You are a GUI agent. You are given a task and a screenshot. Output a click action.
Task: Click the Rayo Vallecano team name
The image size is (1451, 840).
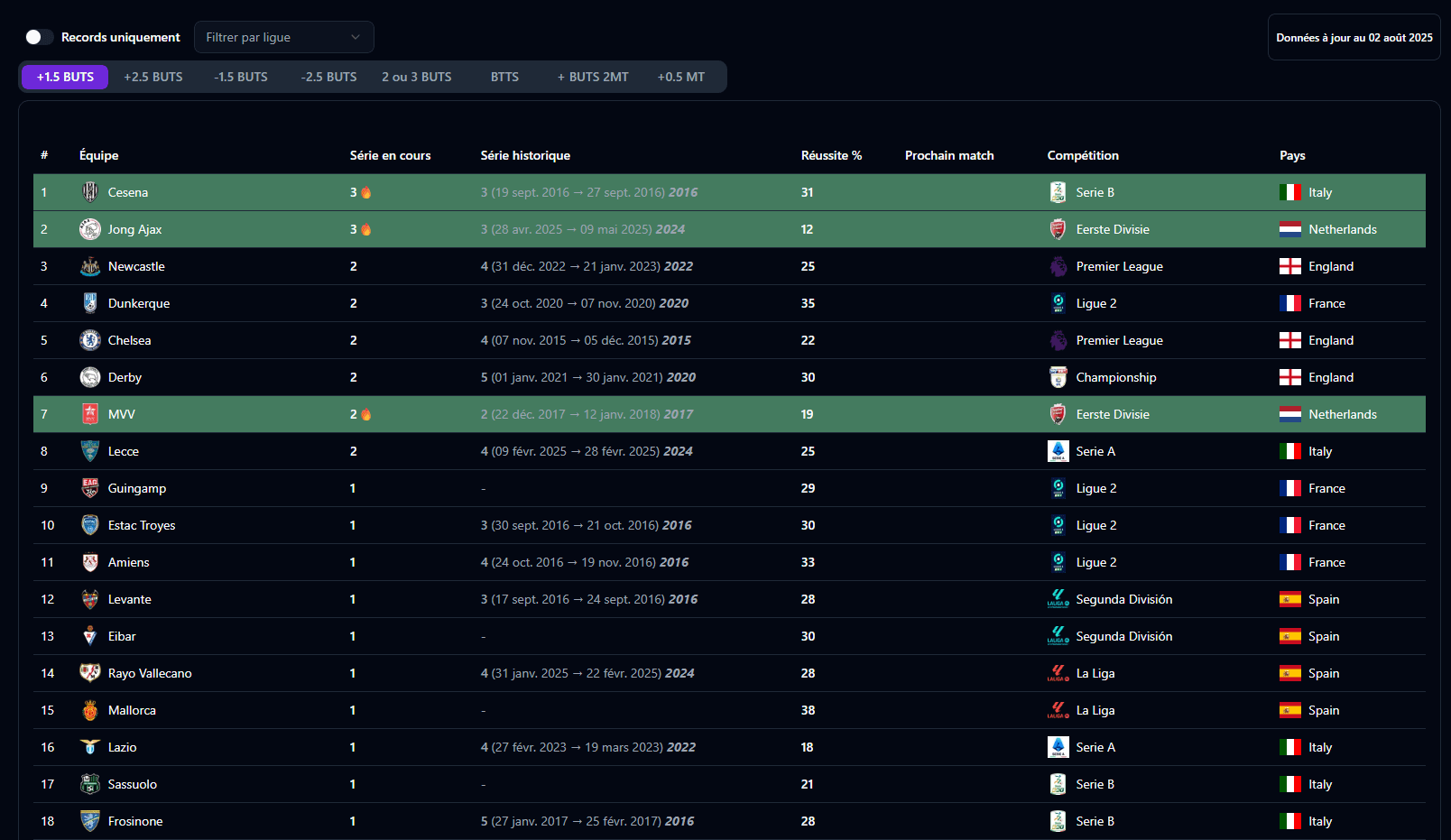[x=150, y=673]
